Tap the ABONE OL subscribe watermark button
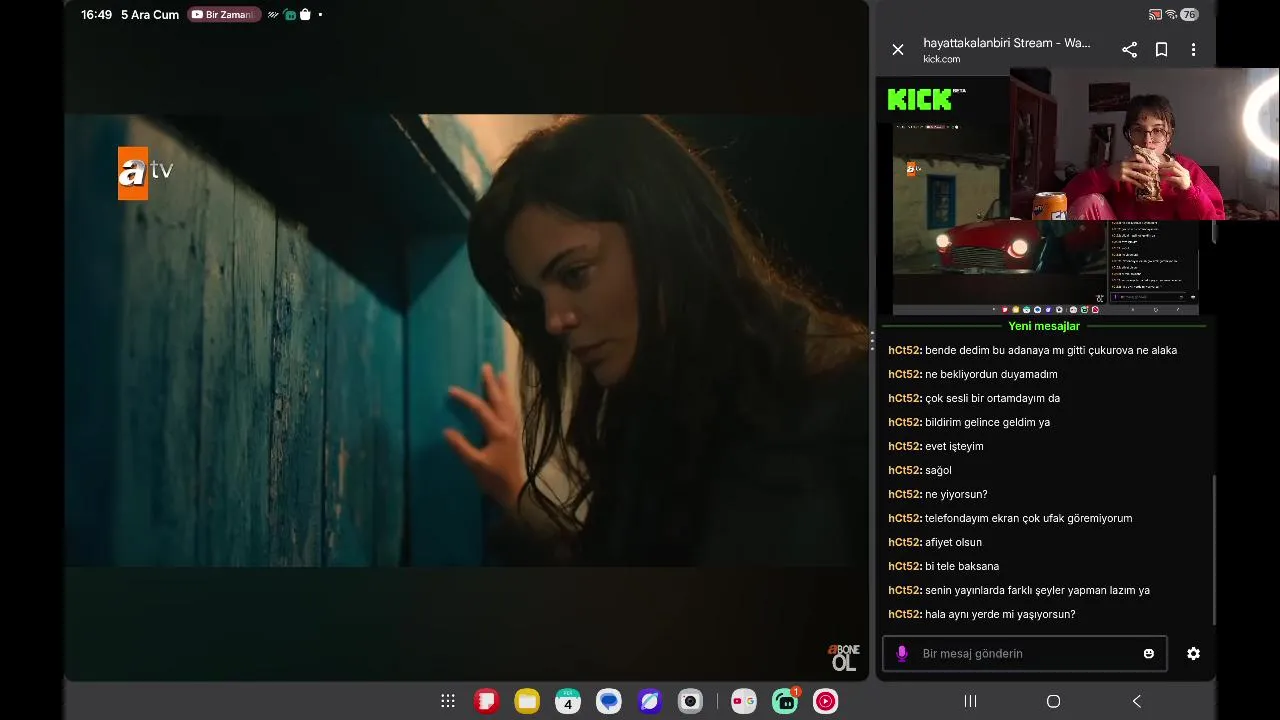The width and height of the screenshot is (1280, 720). (x=843, y=657)
